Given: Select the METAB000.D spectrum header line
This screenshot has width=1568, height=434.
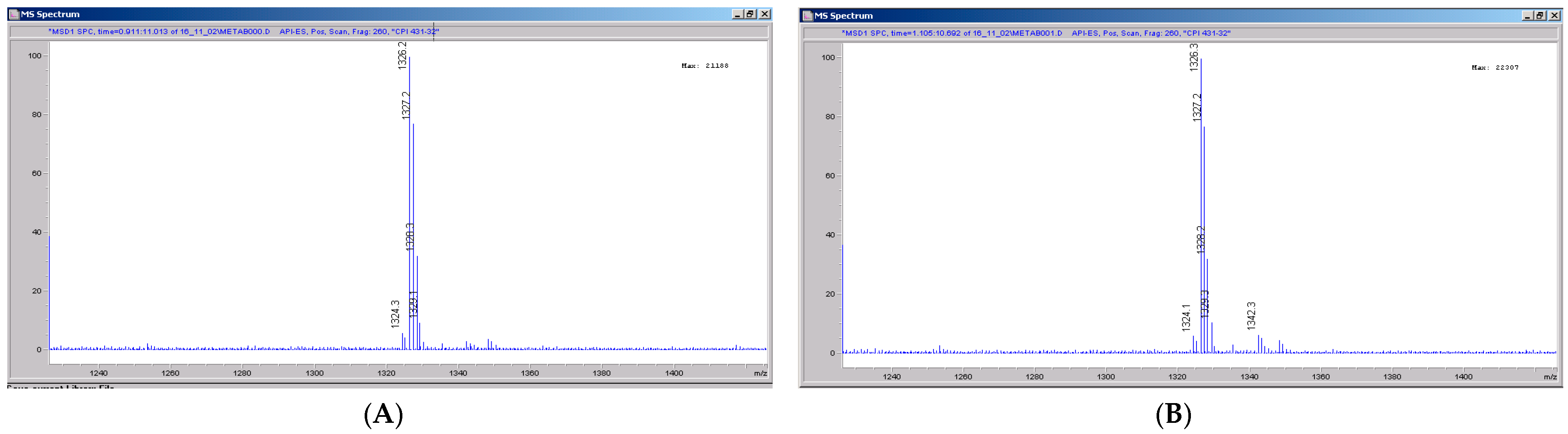Looking at the screenshot, I should pos(244,32).
